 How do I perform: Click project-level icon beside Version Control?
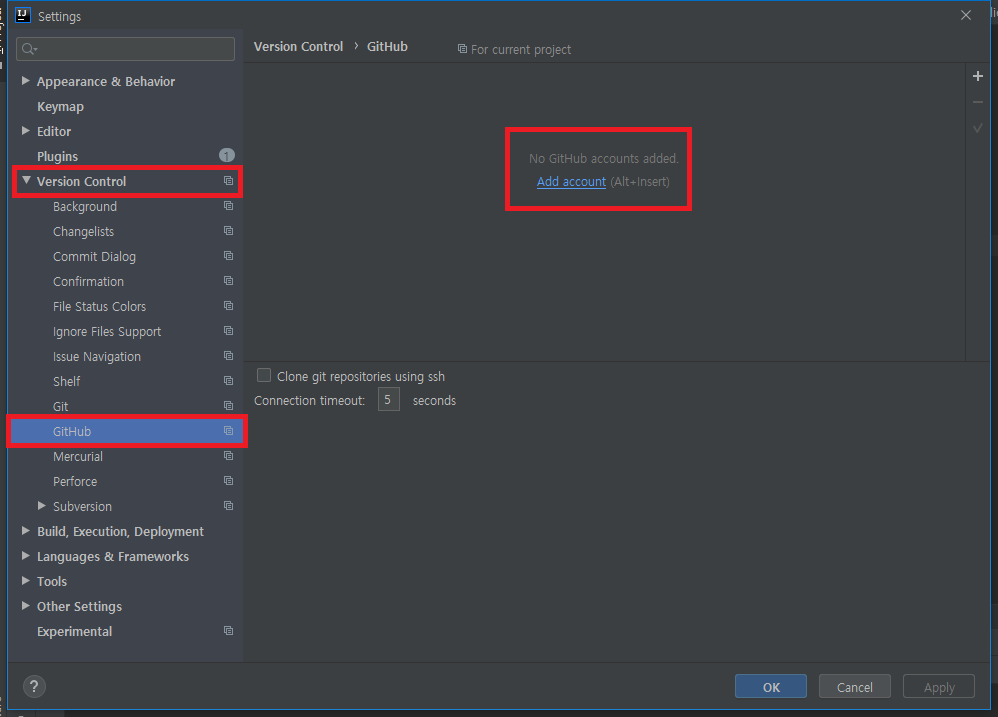coord(228,181)
